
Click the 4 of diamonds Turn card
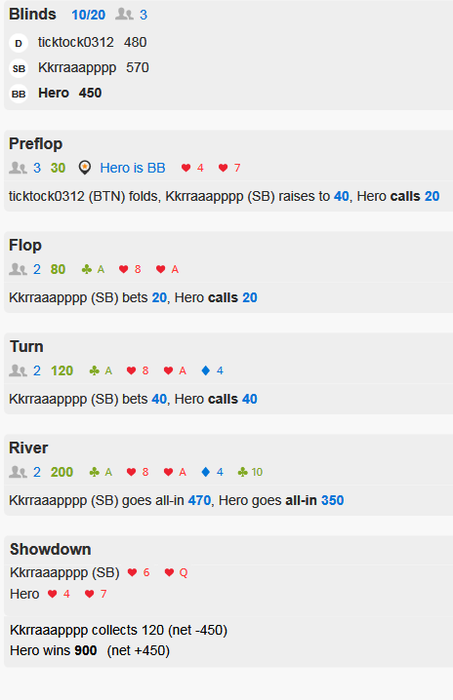coord(212,371)
